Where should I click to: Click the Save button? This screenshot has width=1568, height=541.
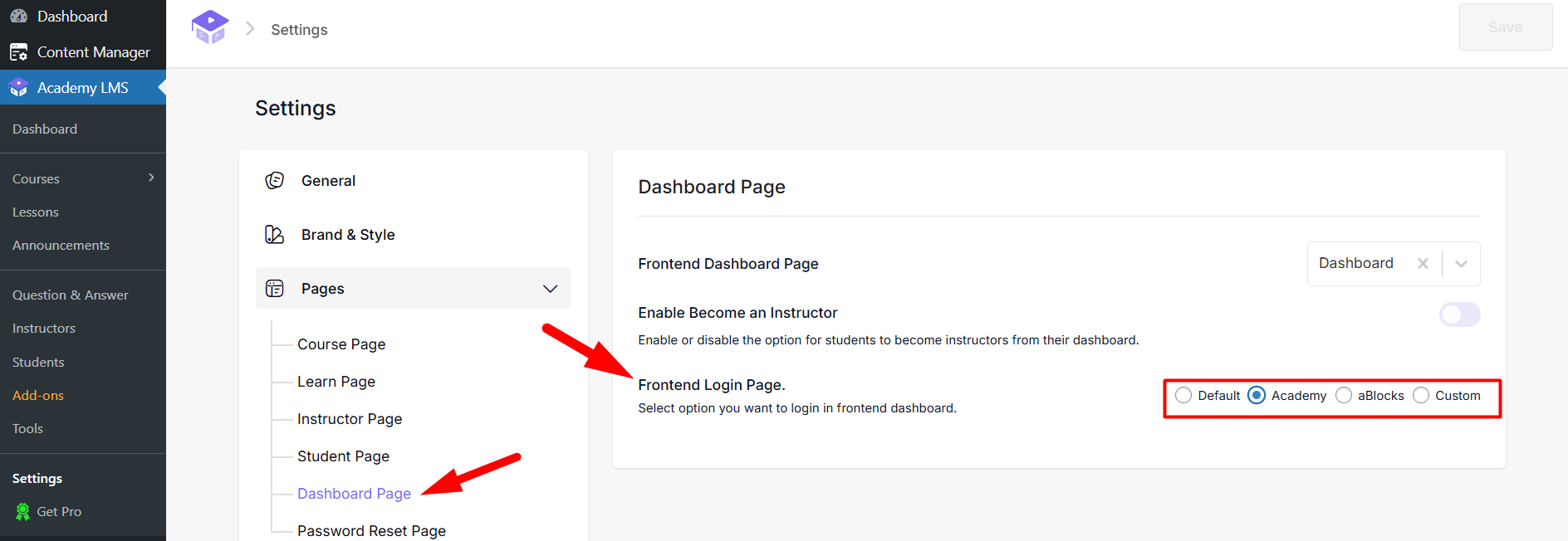point(1505,27)
